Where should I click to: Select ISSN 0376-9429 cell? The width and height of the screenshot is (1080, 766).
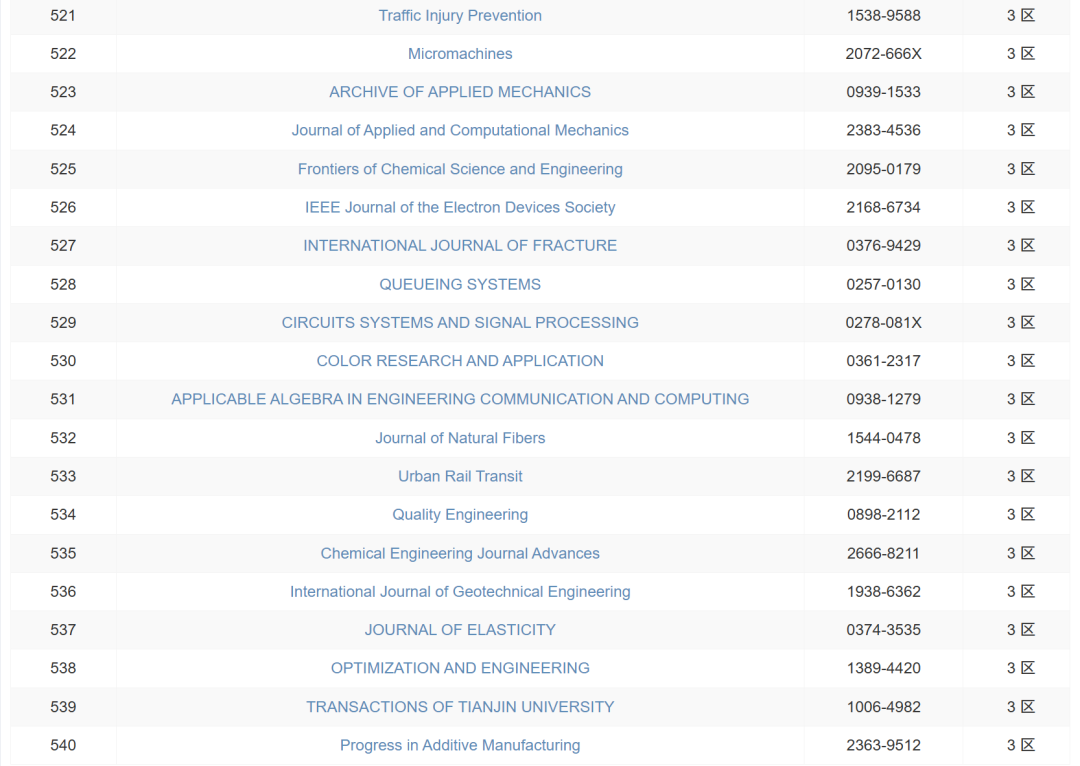[884, 246]
